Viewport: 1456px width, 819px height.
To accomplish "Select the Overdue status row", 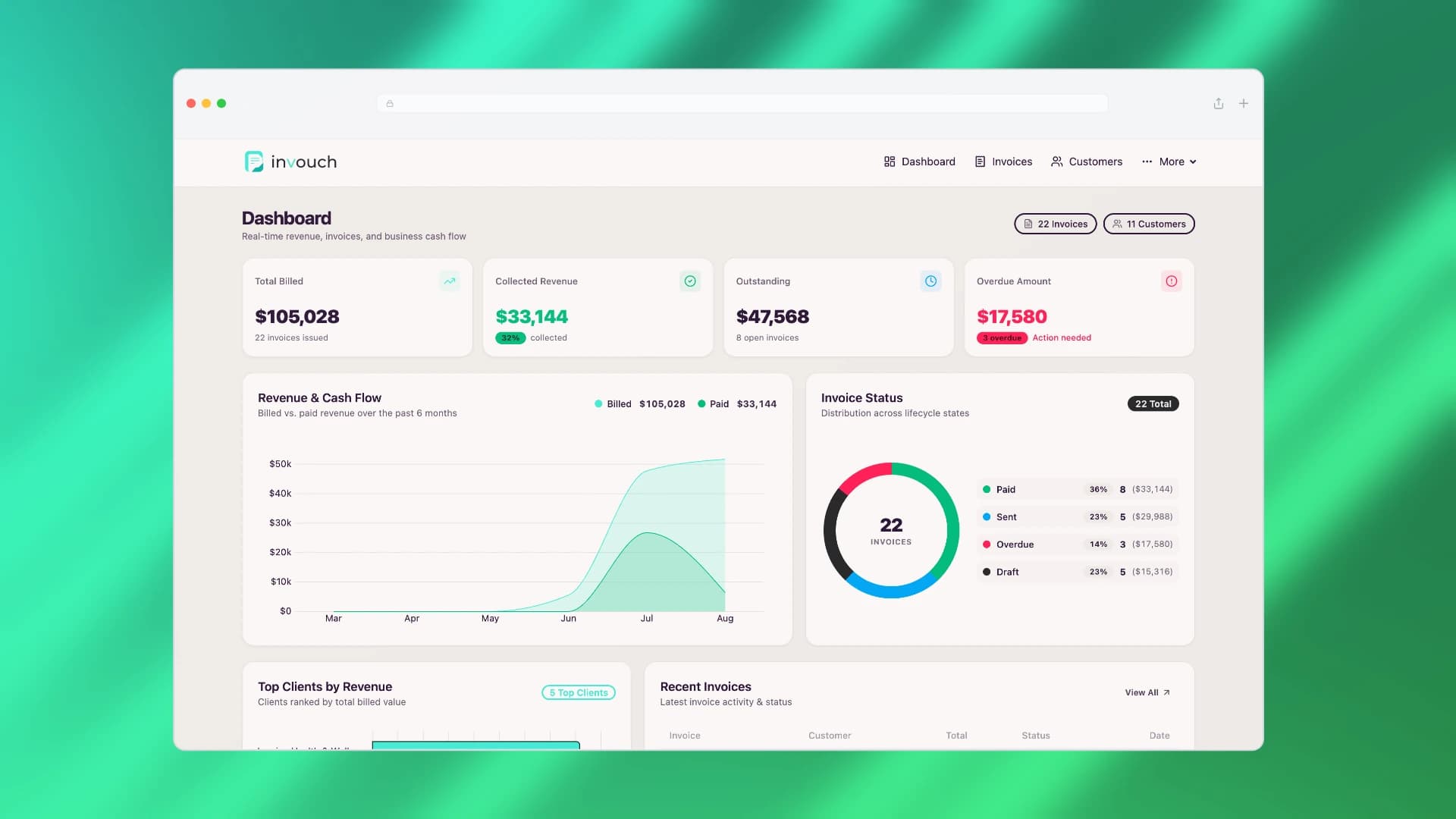I will coord(1078,544).
